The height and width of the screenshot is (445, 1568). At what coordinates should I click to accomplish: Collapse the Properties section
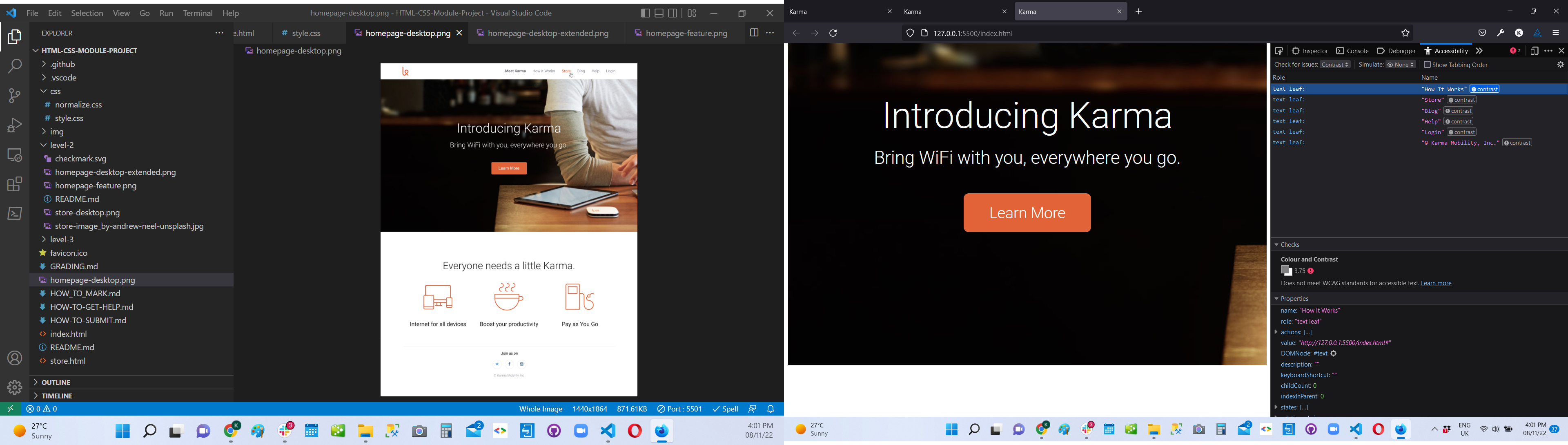1276,299
